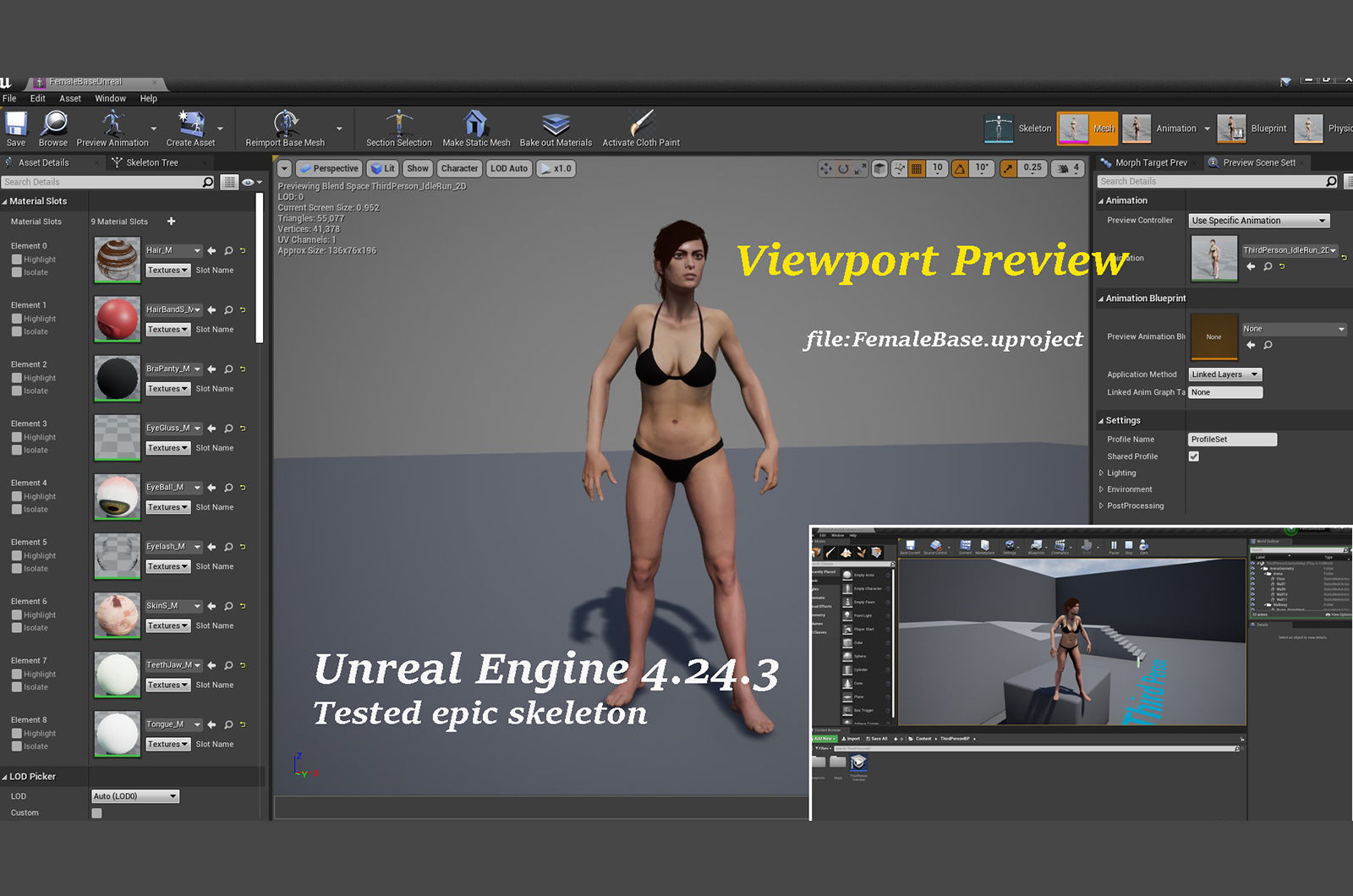Click ThirdPerson_IdleRun animation thumbnail
The image size is (1353, 896).
click(1213, 259)
